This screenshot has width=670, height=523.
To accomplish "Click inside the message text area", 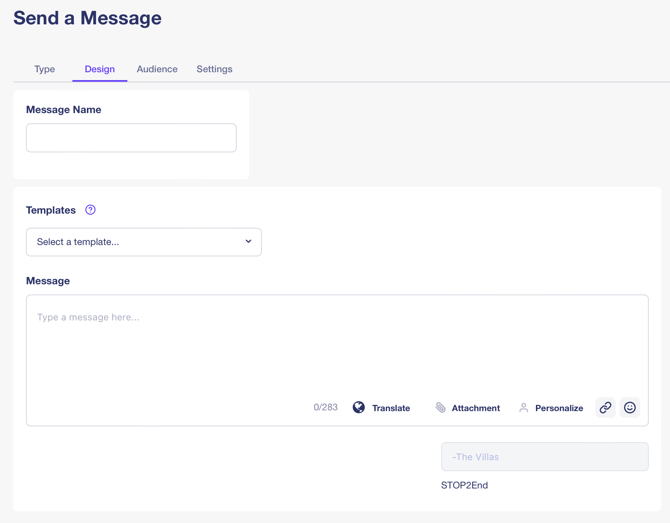I will coord(336,345).
